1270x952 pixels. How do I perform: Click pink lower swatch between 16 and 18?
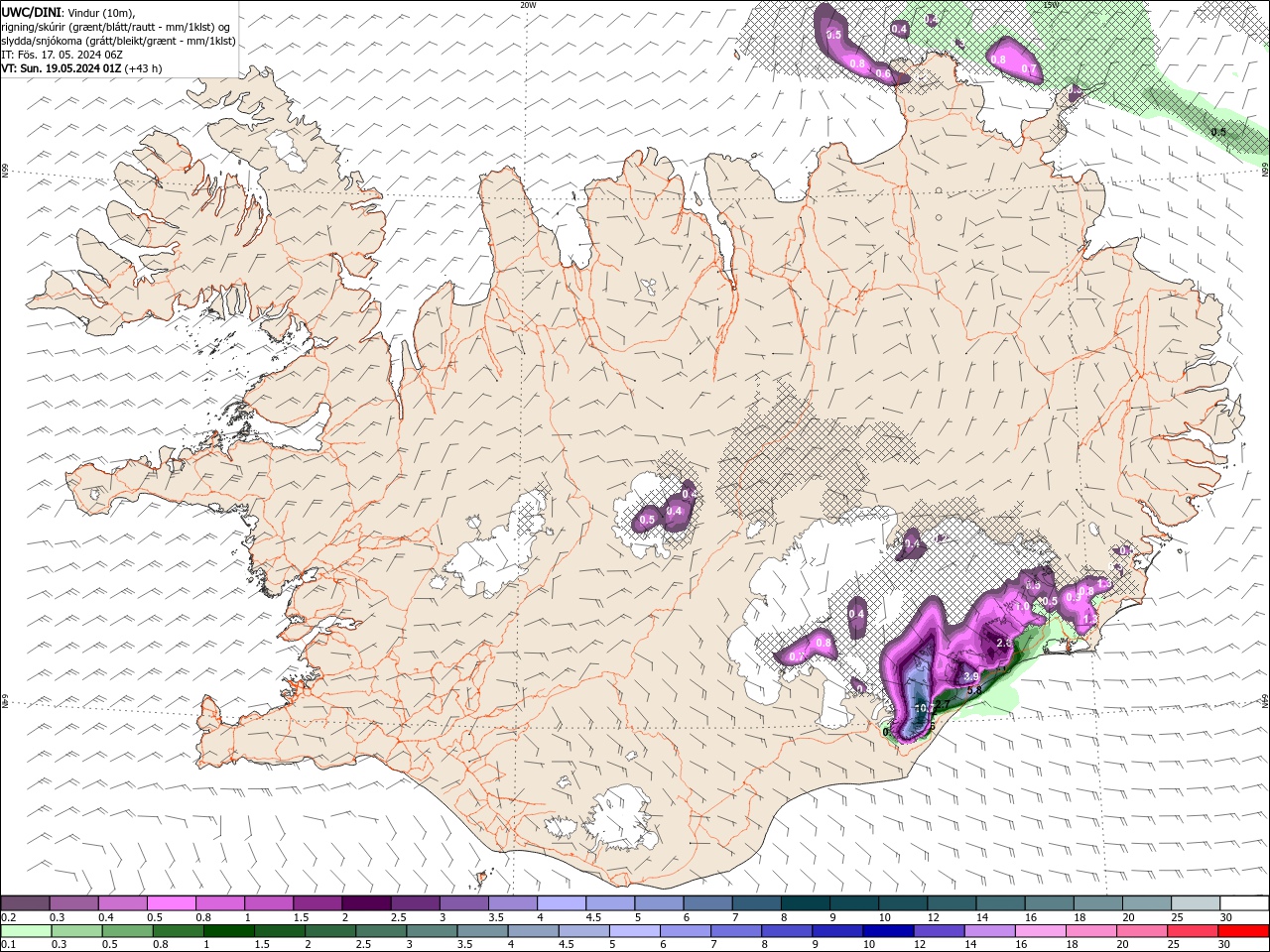(x=1040, y=931)
